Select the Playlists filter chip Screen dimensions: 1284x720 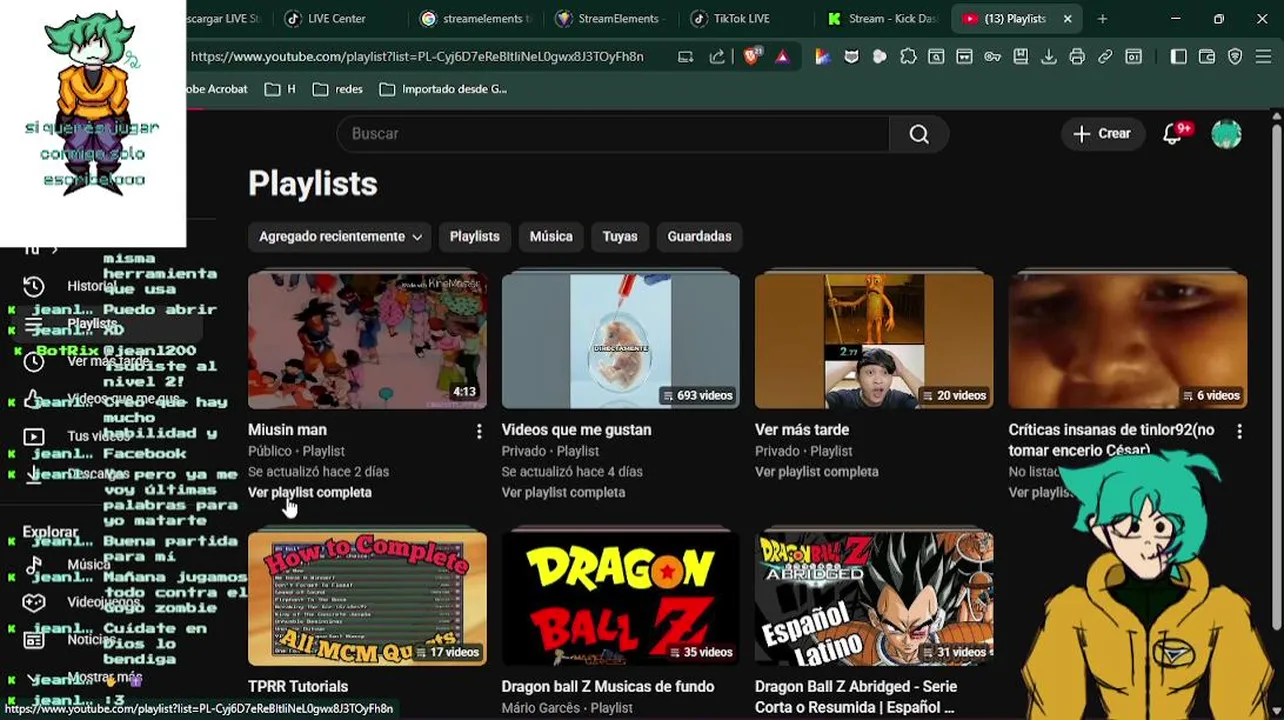[x=474, y=237]
